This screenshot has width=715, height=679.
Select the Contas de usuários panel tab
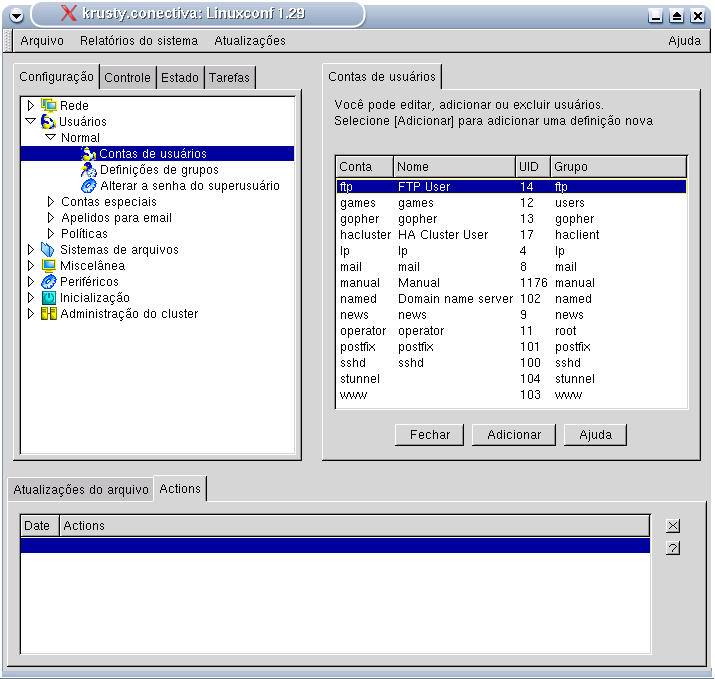tap(382, 77)
